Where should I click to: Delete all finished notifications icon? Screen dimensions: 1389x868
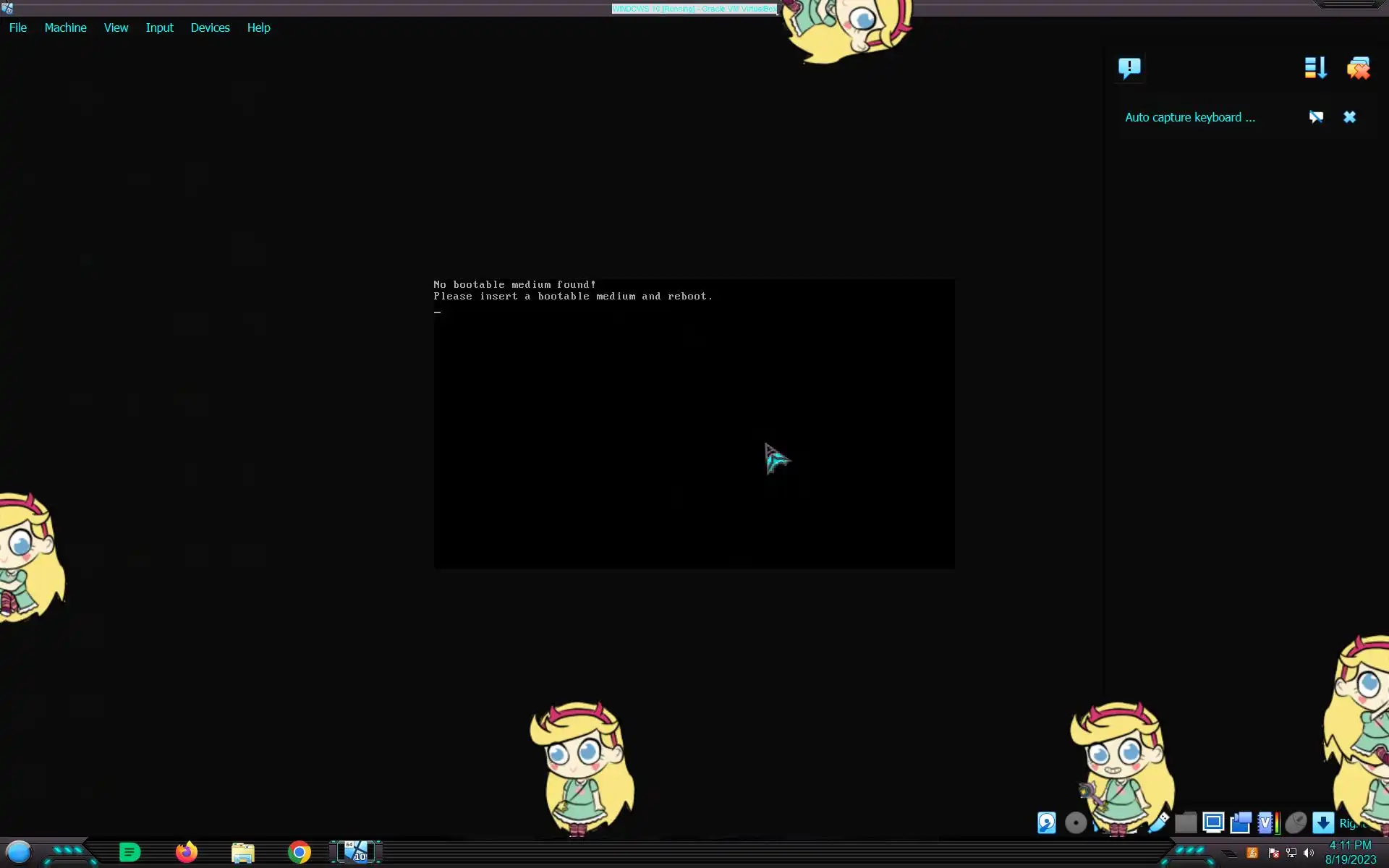pos(1358,68)
